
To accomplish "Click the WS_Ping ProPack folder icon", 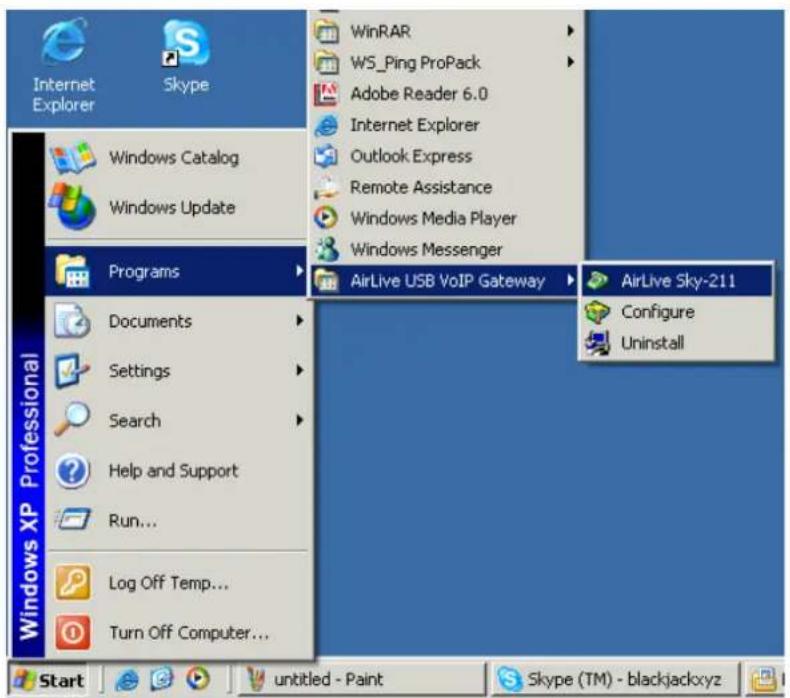I will [x=326, y=62].
